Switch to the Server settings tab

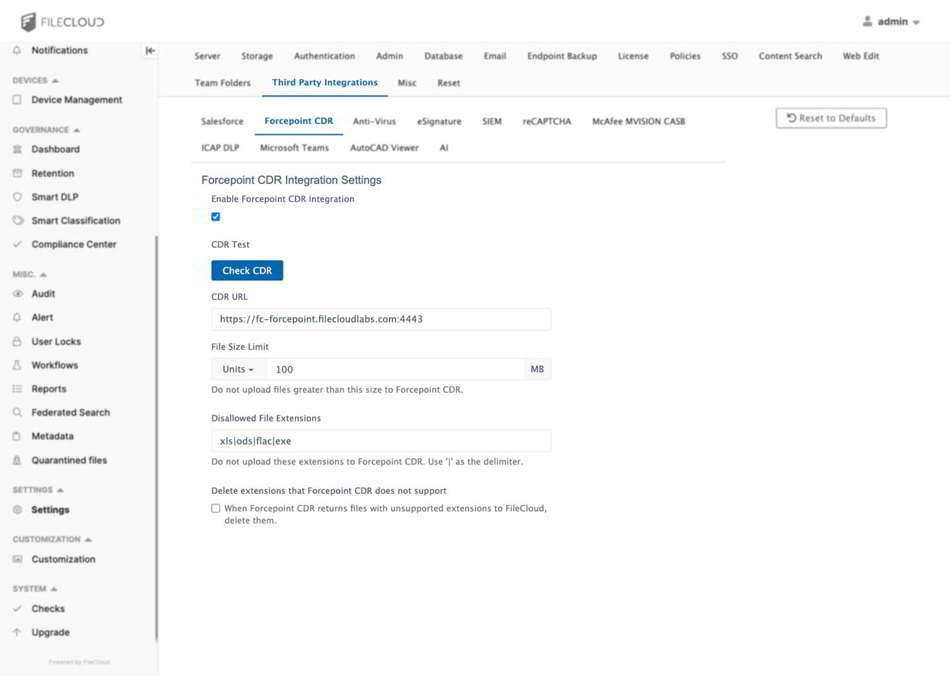click(207, 56)
